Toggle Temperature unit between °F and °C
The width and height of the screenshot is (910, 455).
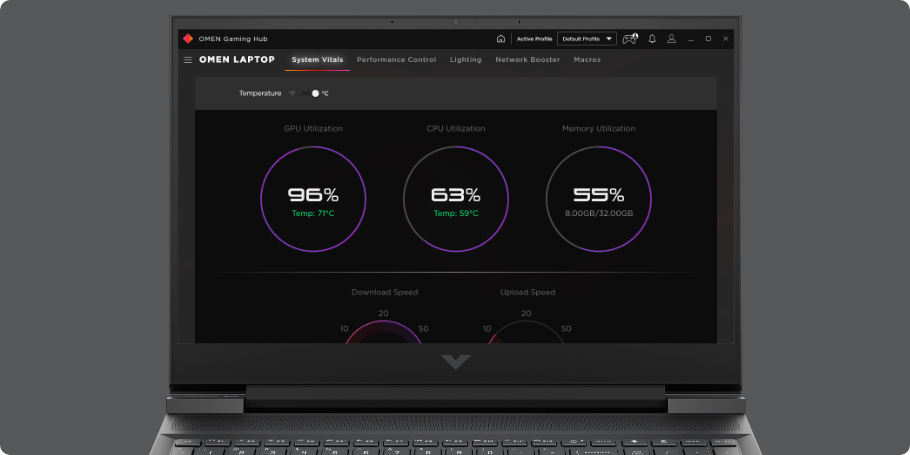[311, 93]
